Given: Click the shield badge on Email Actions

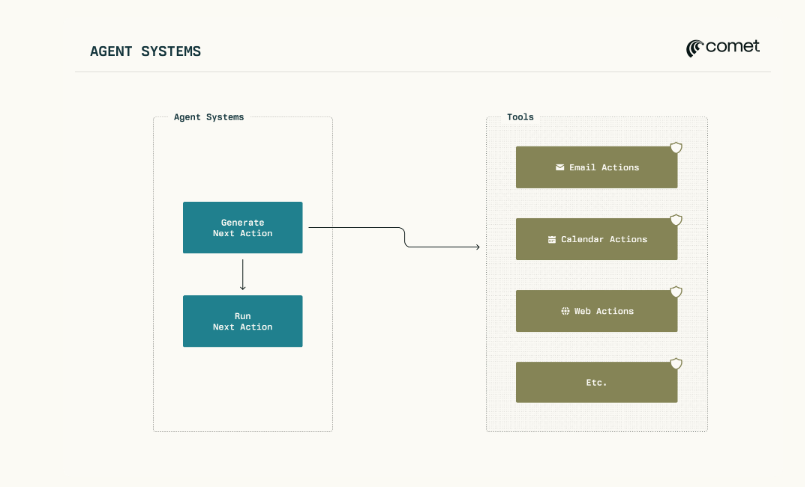Looking at the screenshot, I should 676,148.
